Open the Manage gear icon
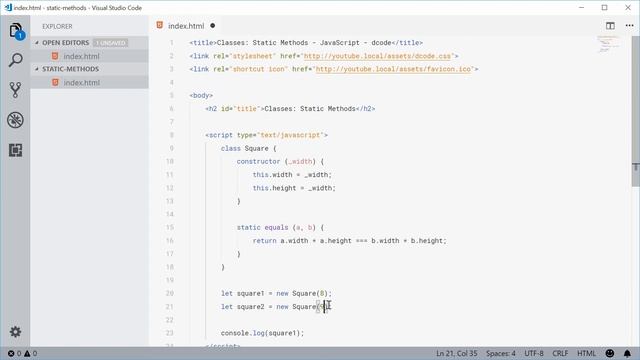This screenshot has height=360, width=640. click(16, 331)
